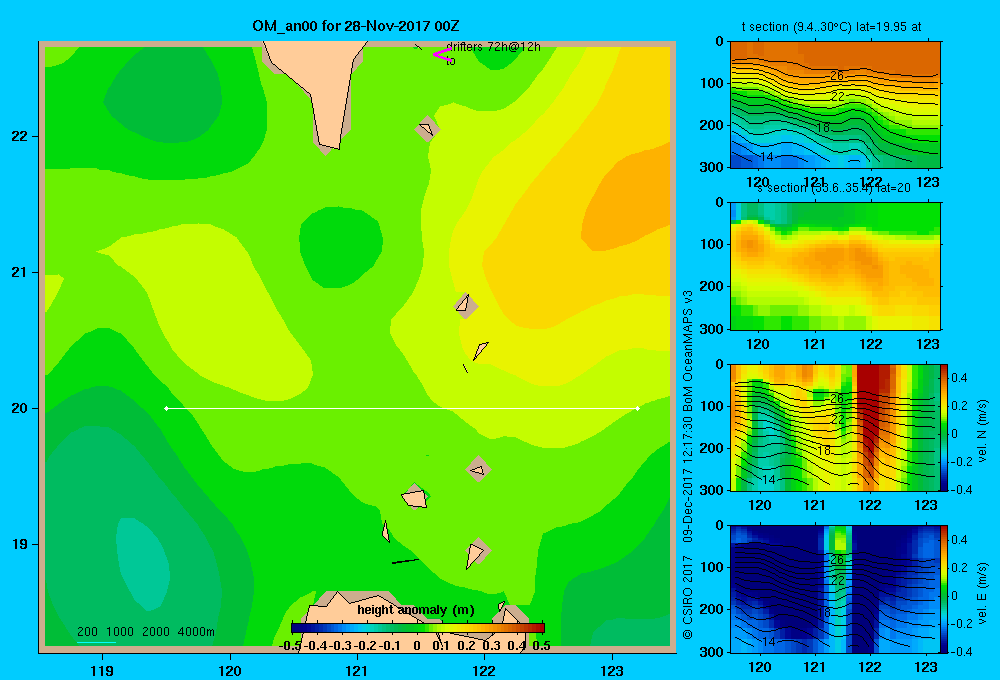This screenshot has width=1000, height=680.
Task: Click depth label 300 on temperature section
Action: click(x=712, y=167)
